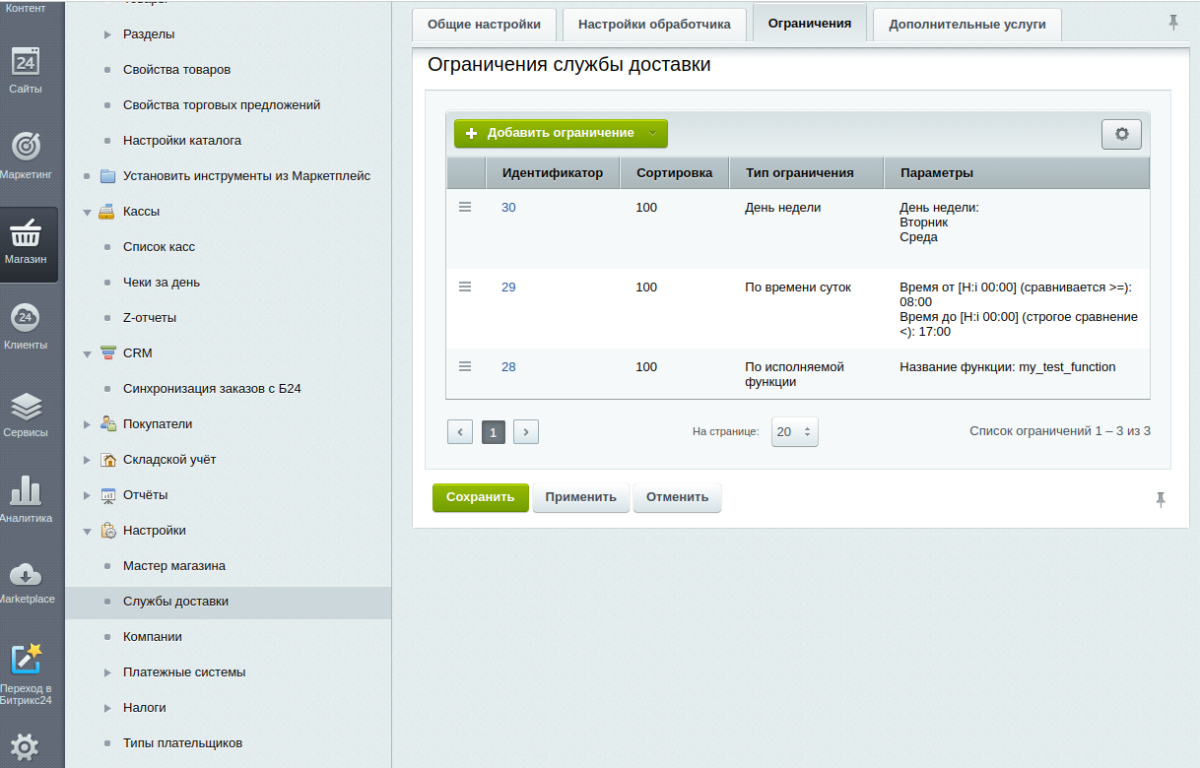Image resolution: width=1200 pixels, height=768 pixels.
Task: Open the Сайты sidebar icon
Action: 29,60
